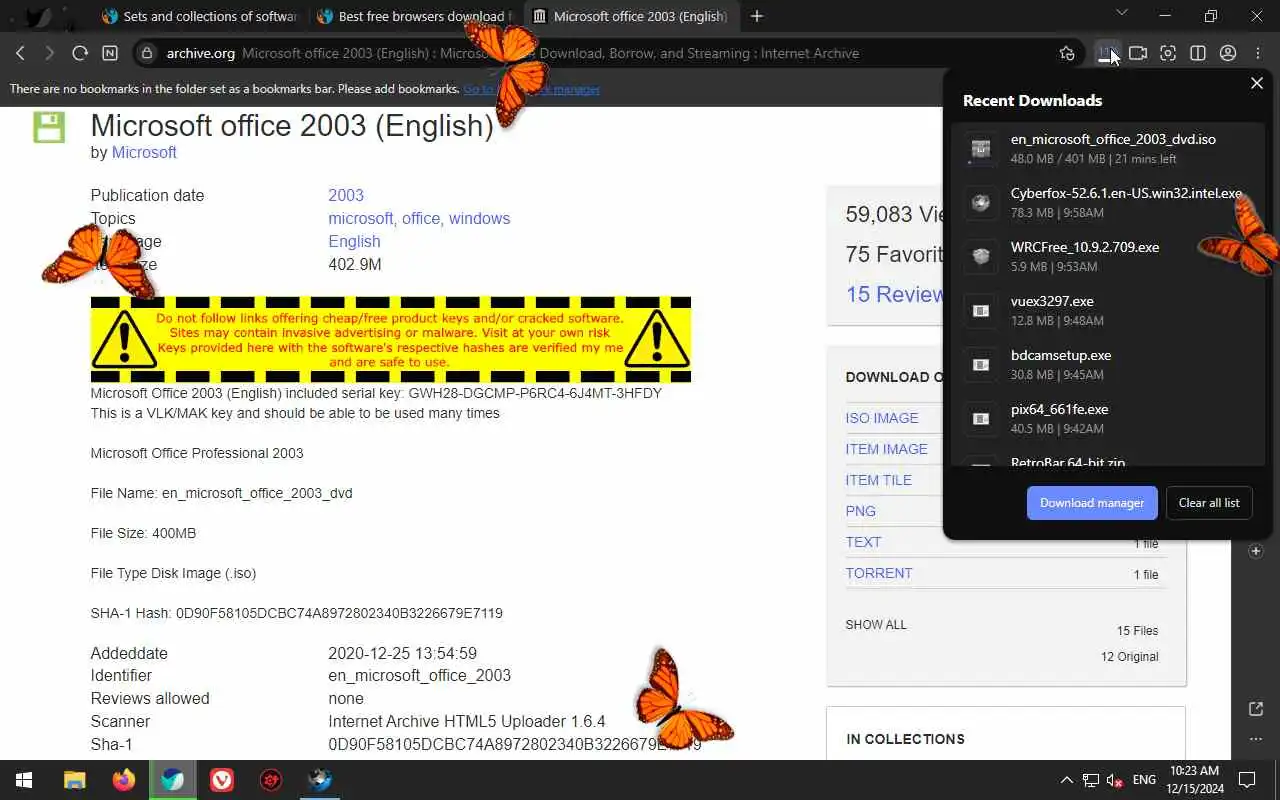Image resolution: width=1280 pixels, height=800 pixels.
Task: Click the pix64_661fe.exe file icon
Action: (981, 419)
